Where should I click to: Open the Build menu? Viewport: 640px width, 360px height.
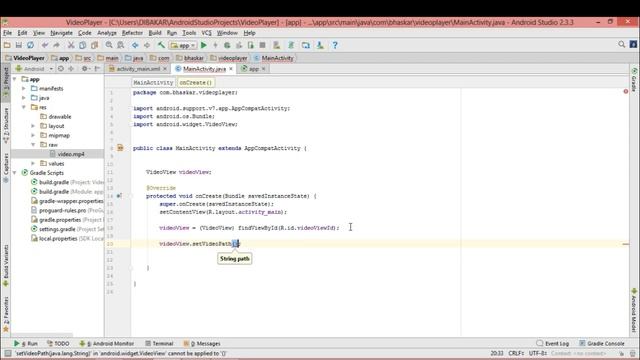tap(155, 33)
